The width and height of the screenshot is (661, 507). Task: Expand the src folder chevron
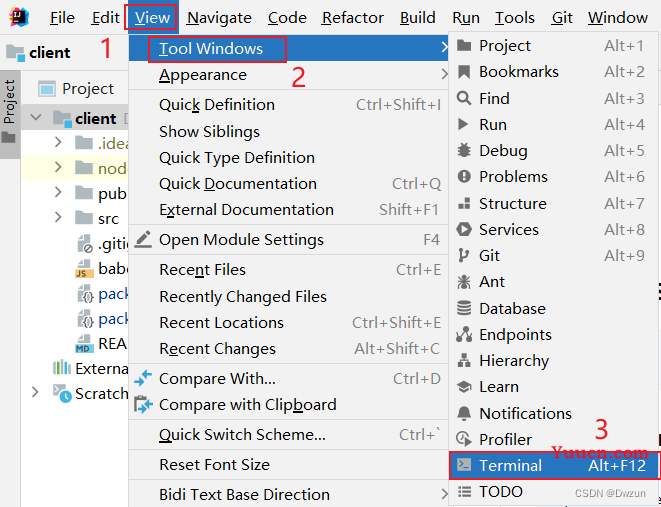58,217
